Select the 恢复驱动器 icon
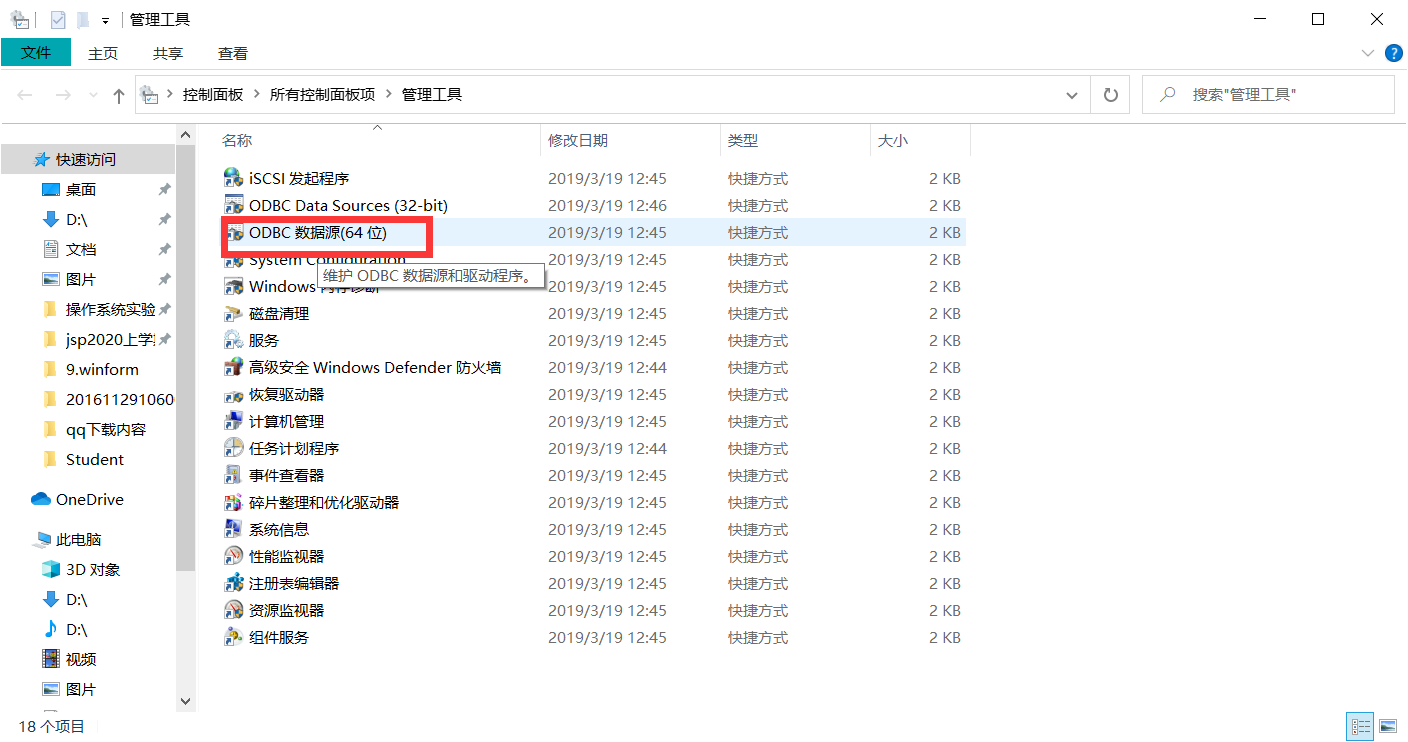Image resolution: width=1408 pixels, height=742 pixels. point(233,394)
